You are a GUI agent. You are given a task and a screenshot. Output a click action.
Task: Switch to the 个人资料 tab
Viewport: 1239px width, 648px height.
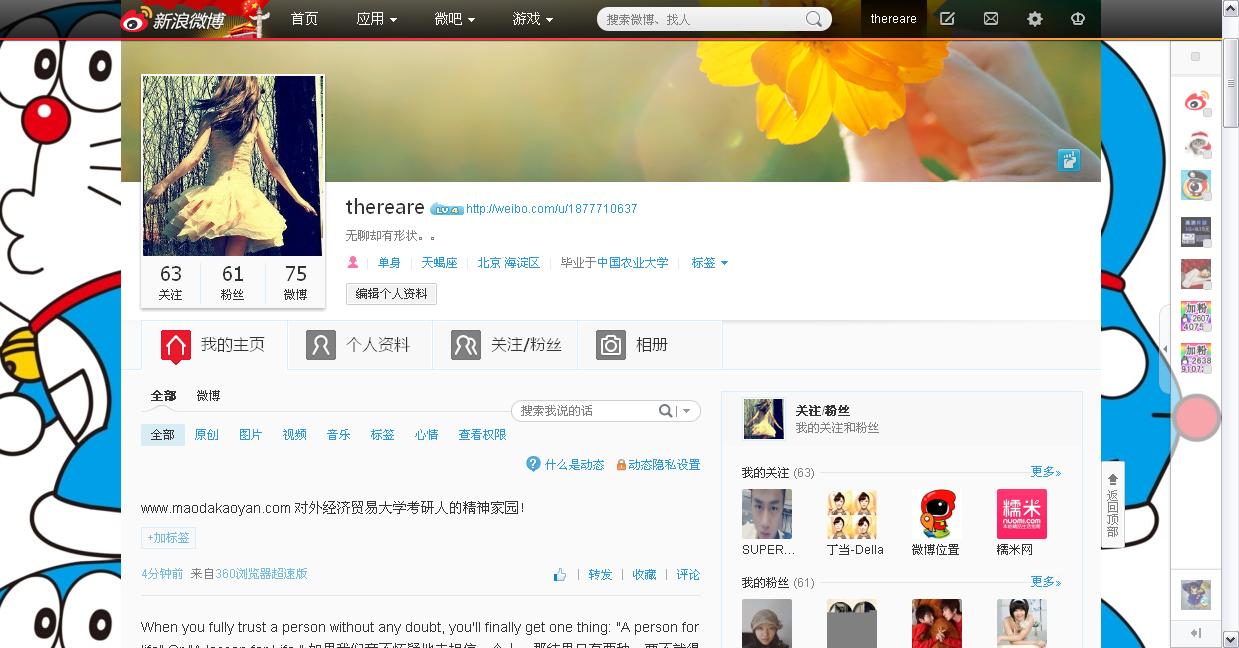(x=360, y=345)
